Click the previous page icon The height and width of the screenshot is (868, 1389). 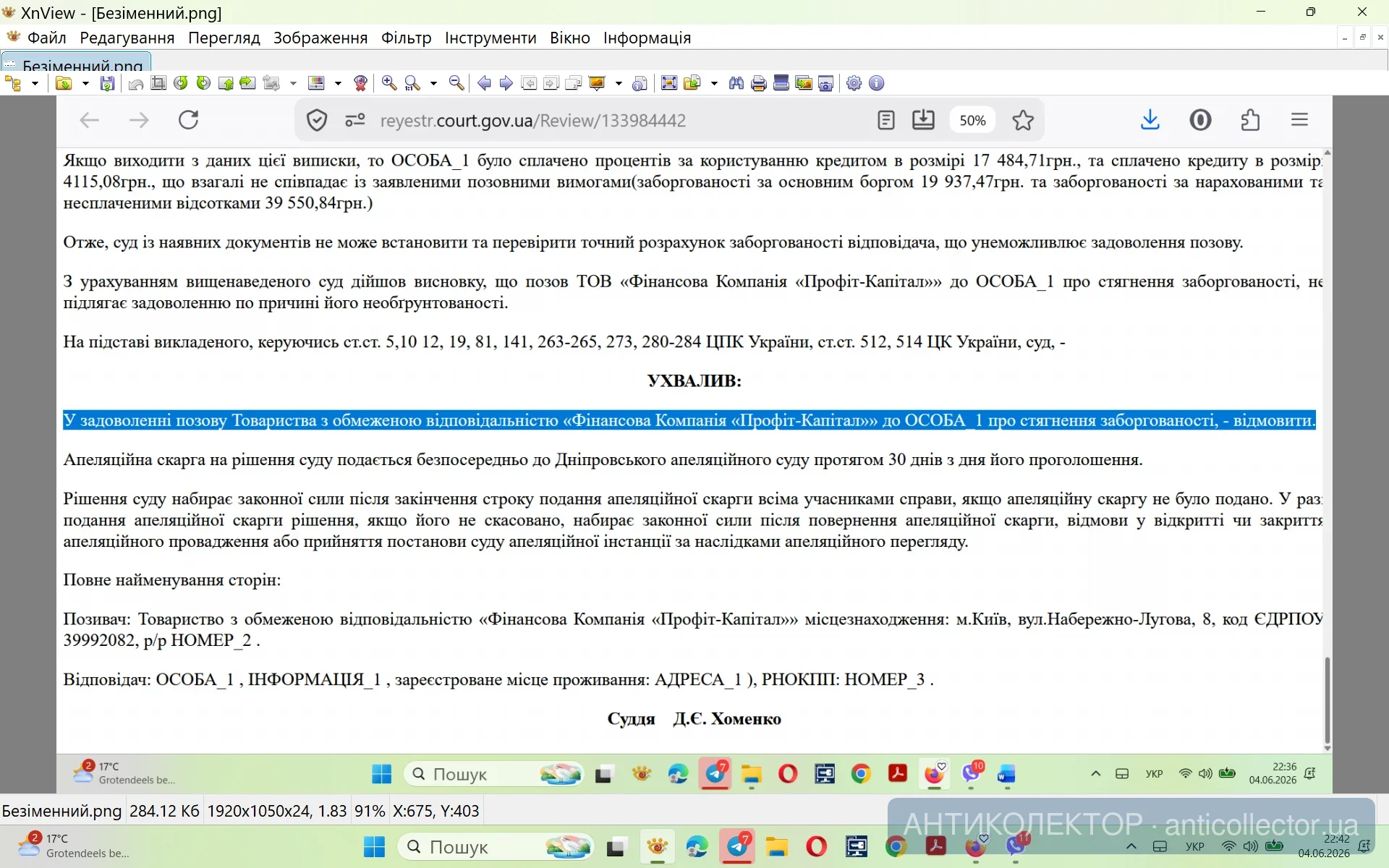click(529, 83)
